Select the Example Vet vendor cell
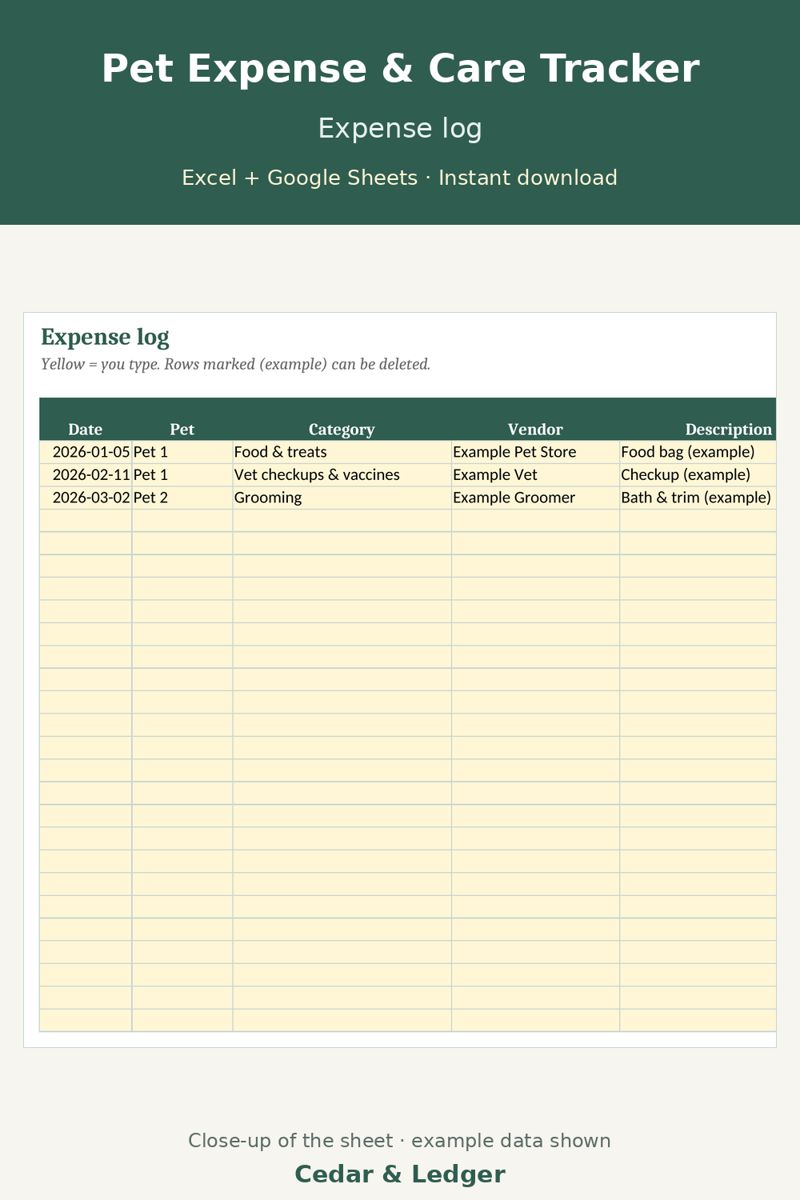This screenshot has width=800, height=1200. 535,475
